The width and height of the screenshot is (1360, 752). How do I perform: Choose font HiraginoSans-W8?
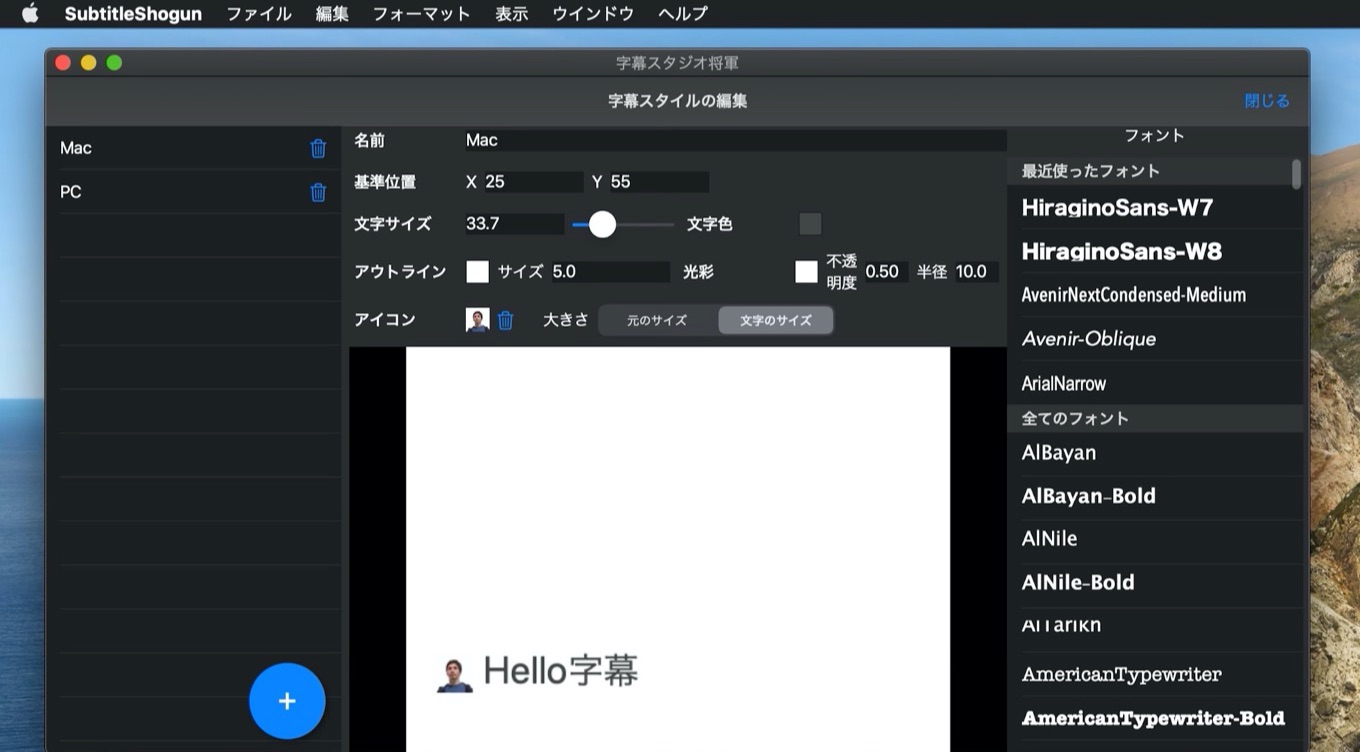click(x=1154, y=251)
